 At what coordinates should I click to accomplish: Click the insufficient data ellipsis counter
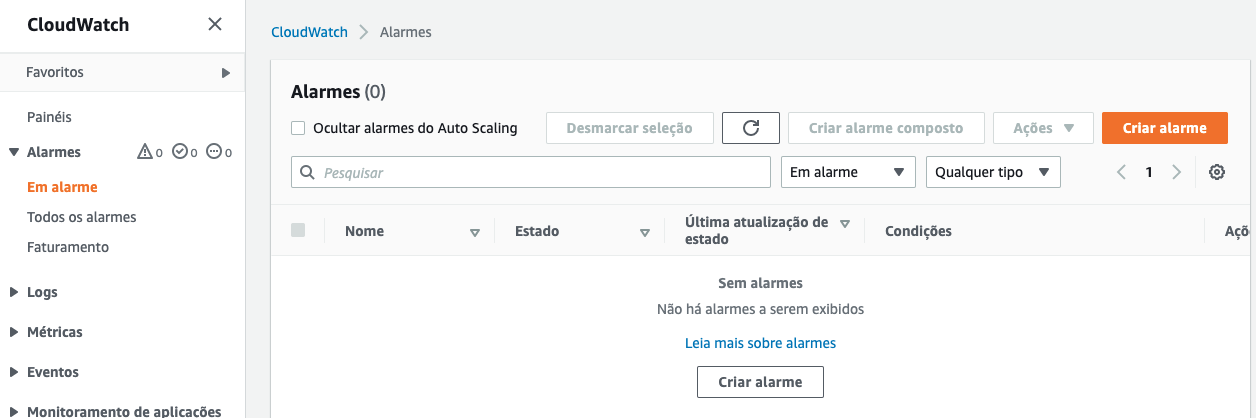219,152
